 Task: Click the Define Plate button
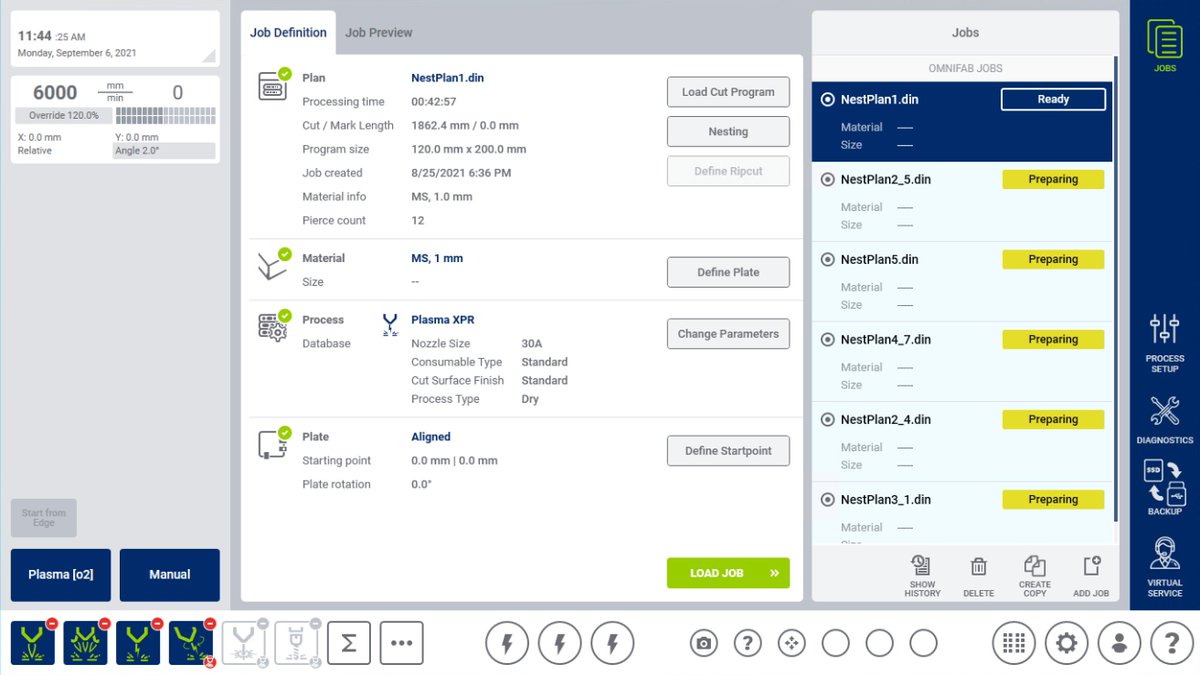pos(728,272)
